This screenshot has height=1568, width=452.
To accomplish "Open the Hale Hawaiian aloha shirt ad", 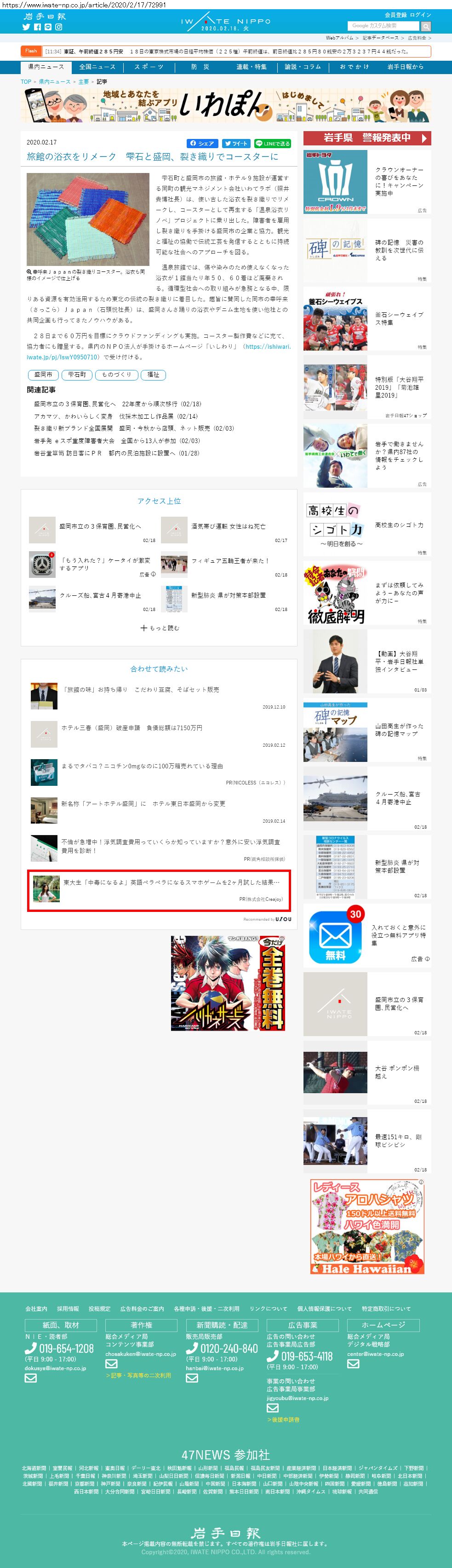I will coord(367,1227).
